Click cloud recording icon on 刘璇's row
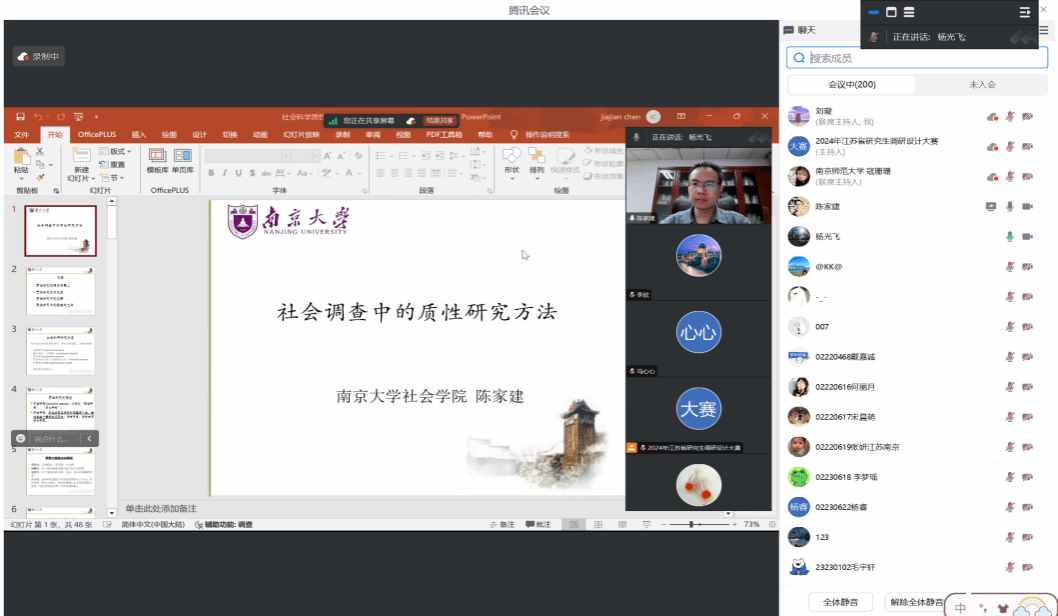The image size is (1058, 616). pos(992,117)
